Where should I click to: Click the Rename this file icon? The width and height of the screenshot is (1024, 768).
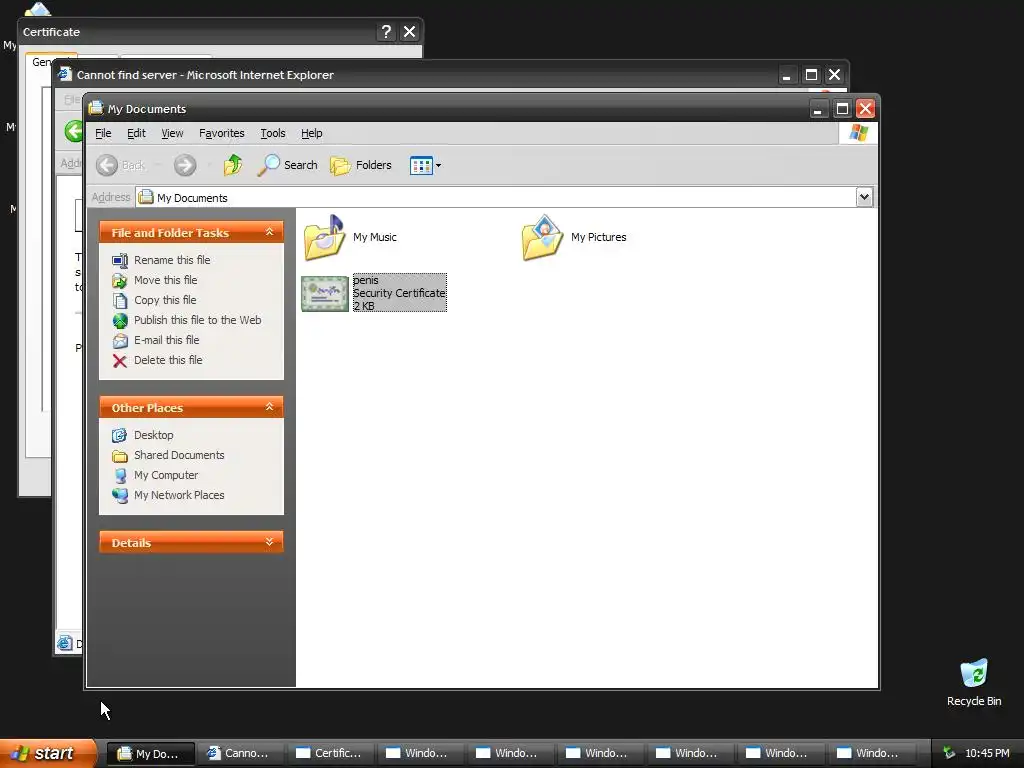[120, 261]
